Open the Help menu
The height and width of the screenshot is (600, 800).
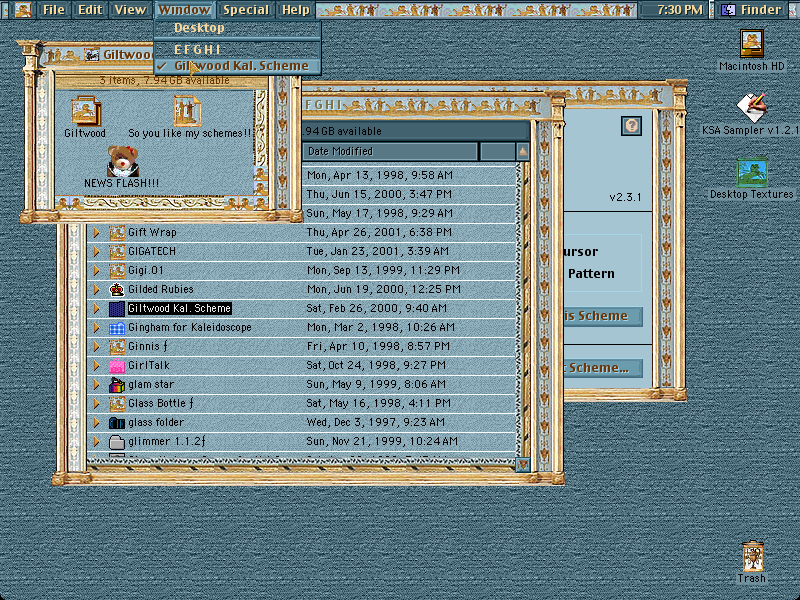click(296, 10)
